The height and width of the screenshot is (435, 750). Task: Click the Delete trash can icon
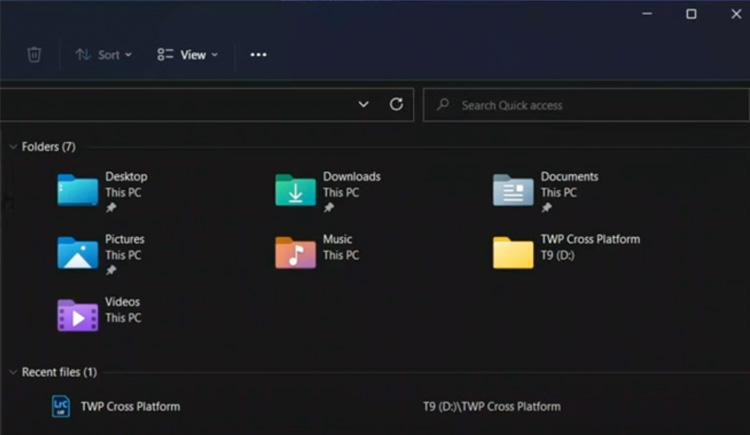34,55
